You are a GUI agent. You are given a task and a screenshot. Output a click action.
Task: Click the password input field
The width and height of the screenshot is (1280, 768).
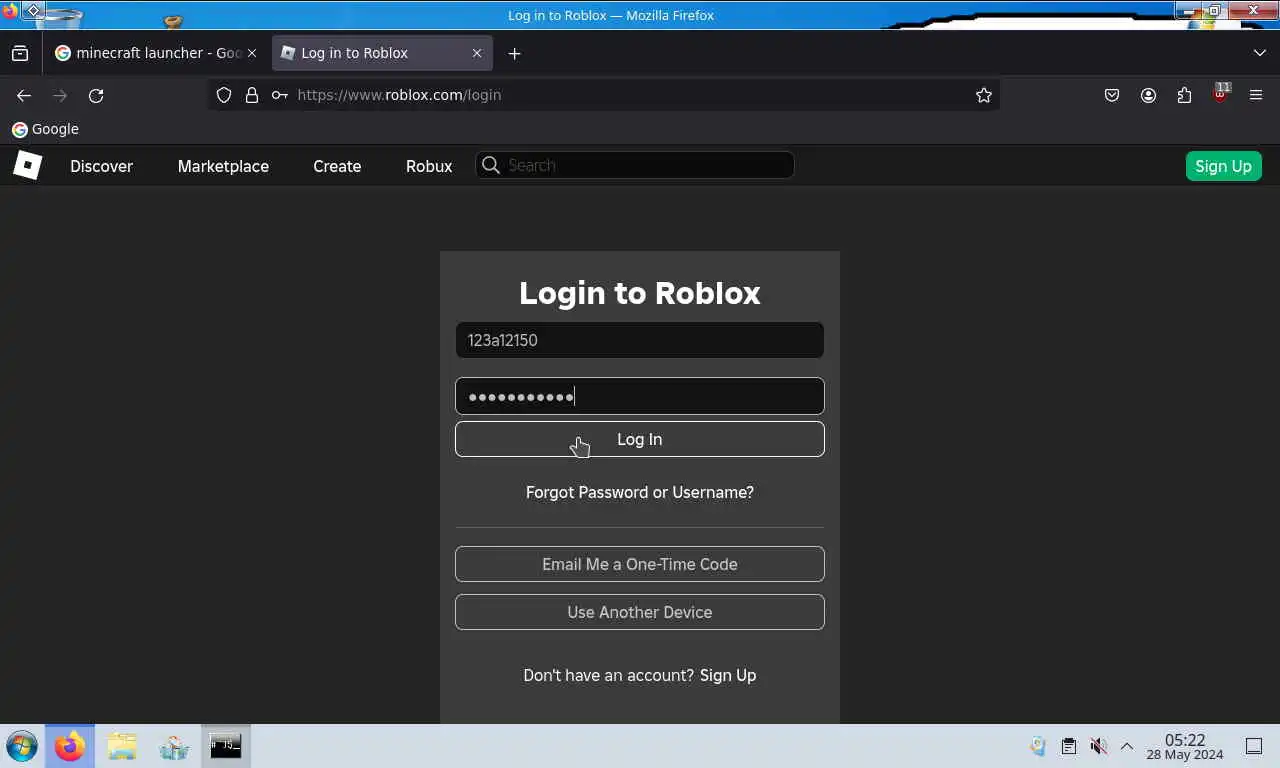coord(640,396)
